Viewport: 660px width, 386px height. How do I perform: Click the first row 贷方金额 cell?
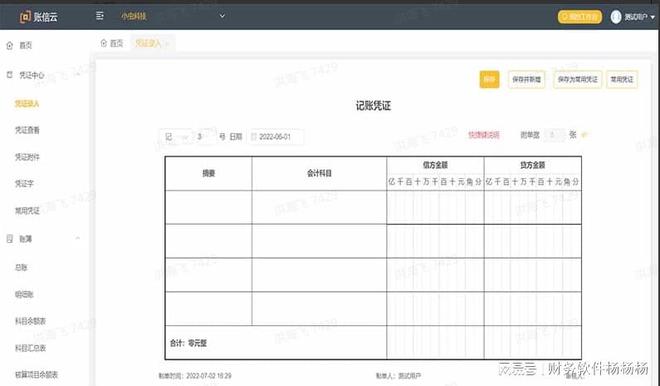click(532, 207)
